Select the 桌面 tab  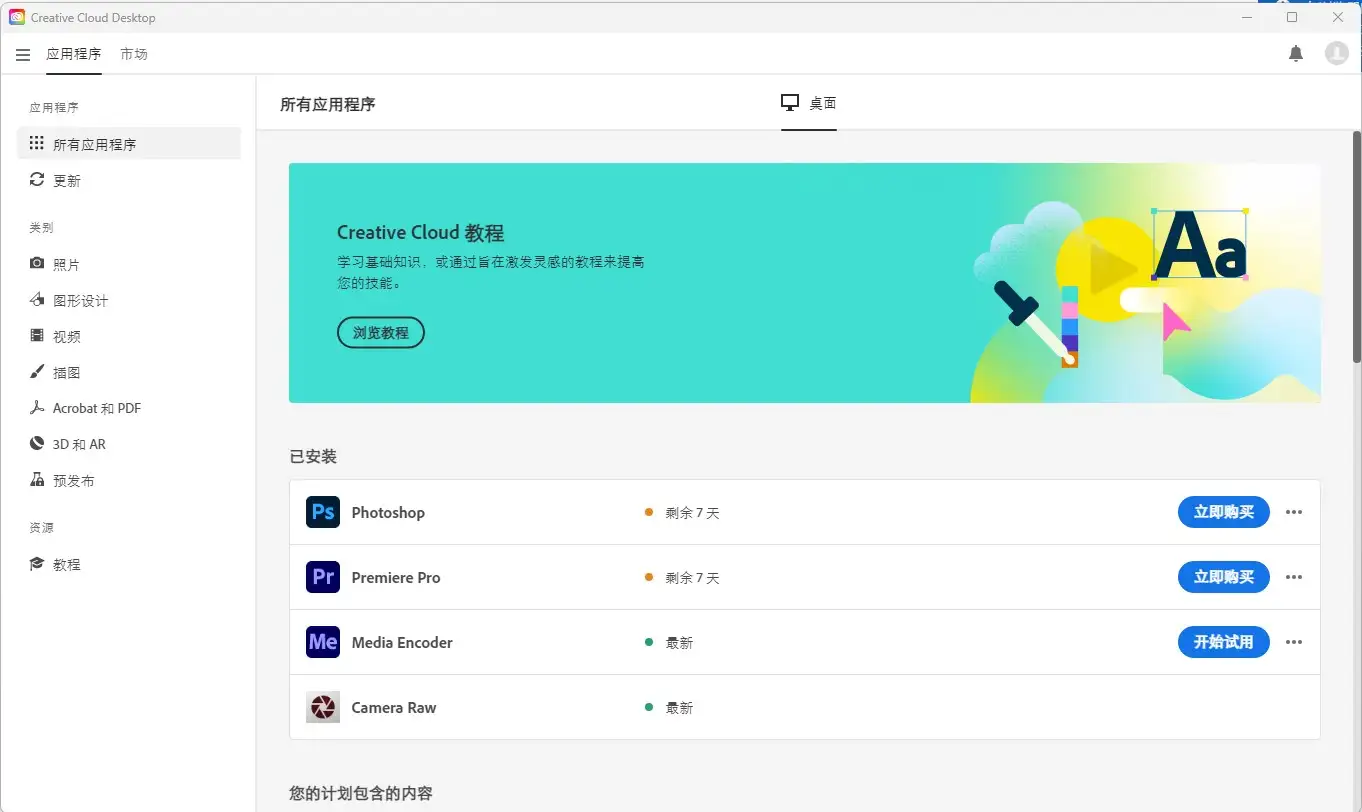[808, 102]
